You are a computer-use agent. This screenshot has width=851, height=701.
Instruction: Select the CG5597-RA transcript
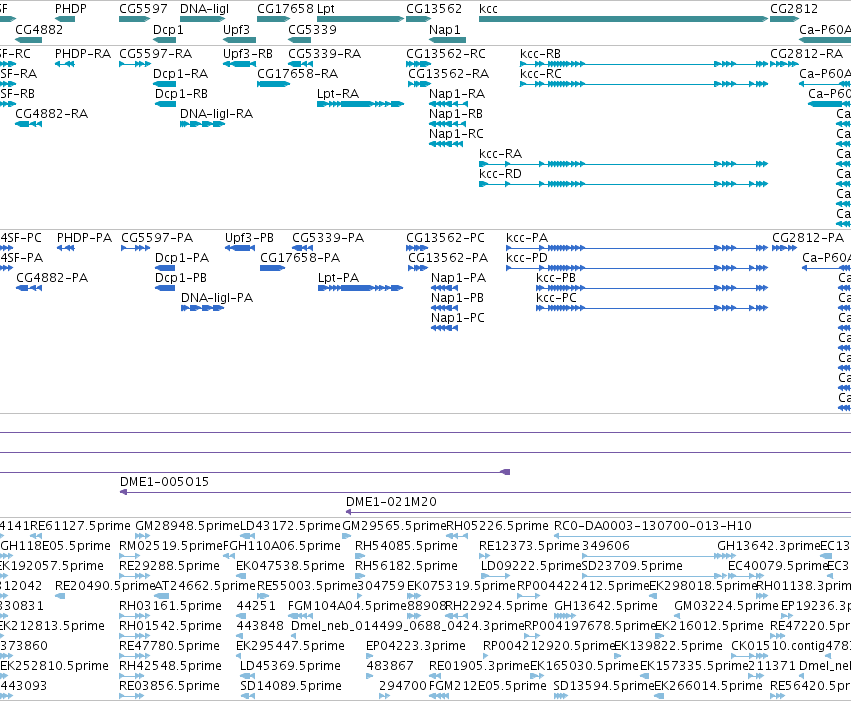(135, 64)
